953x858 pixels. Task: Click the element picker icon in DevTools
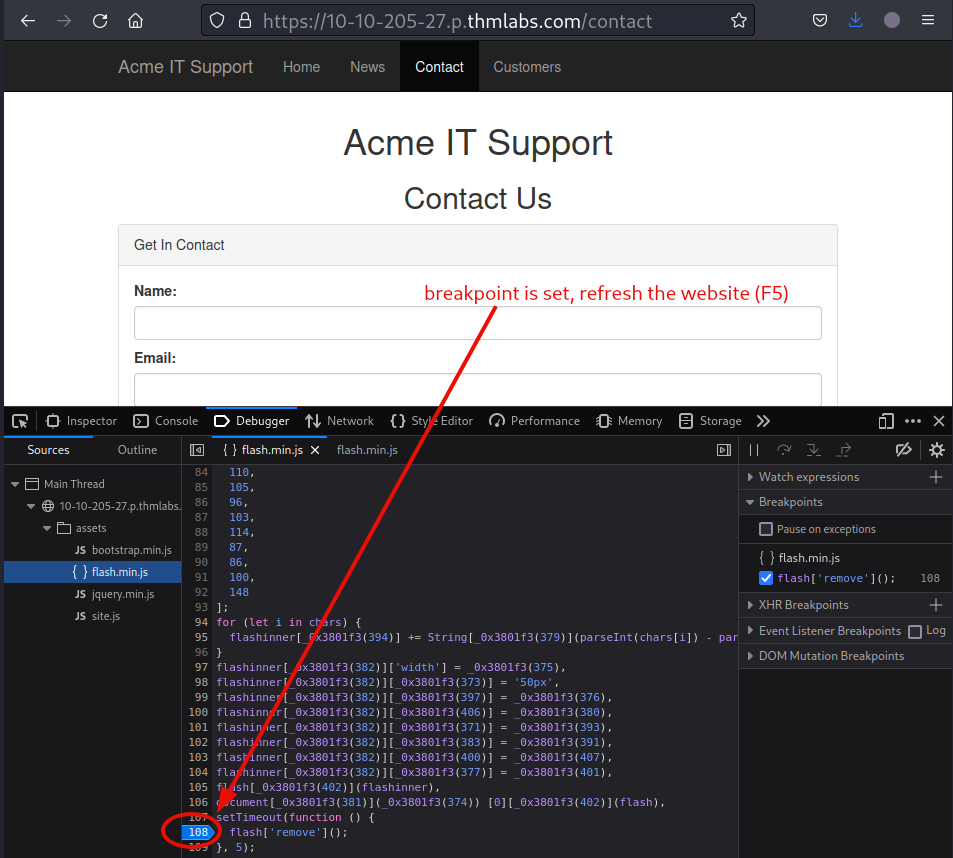(20, 421)
